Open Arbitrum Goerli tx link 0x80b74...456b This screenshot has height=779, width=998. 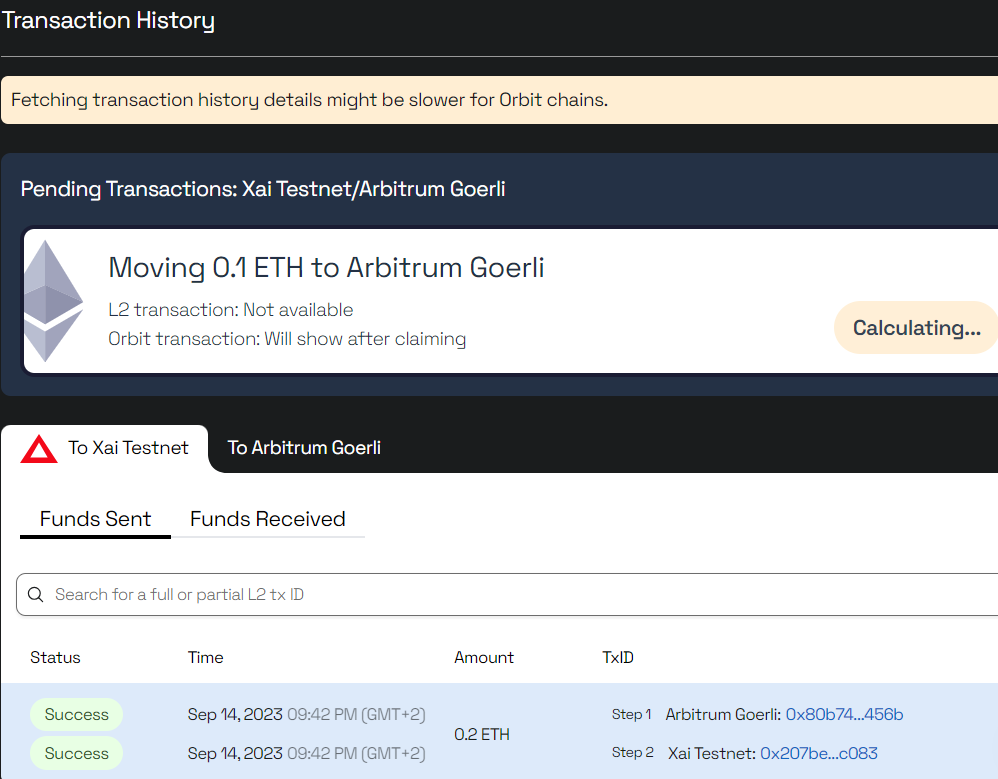pyautogui.click(x=844, y=715)
